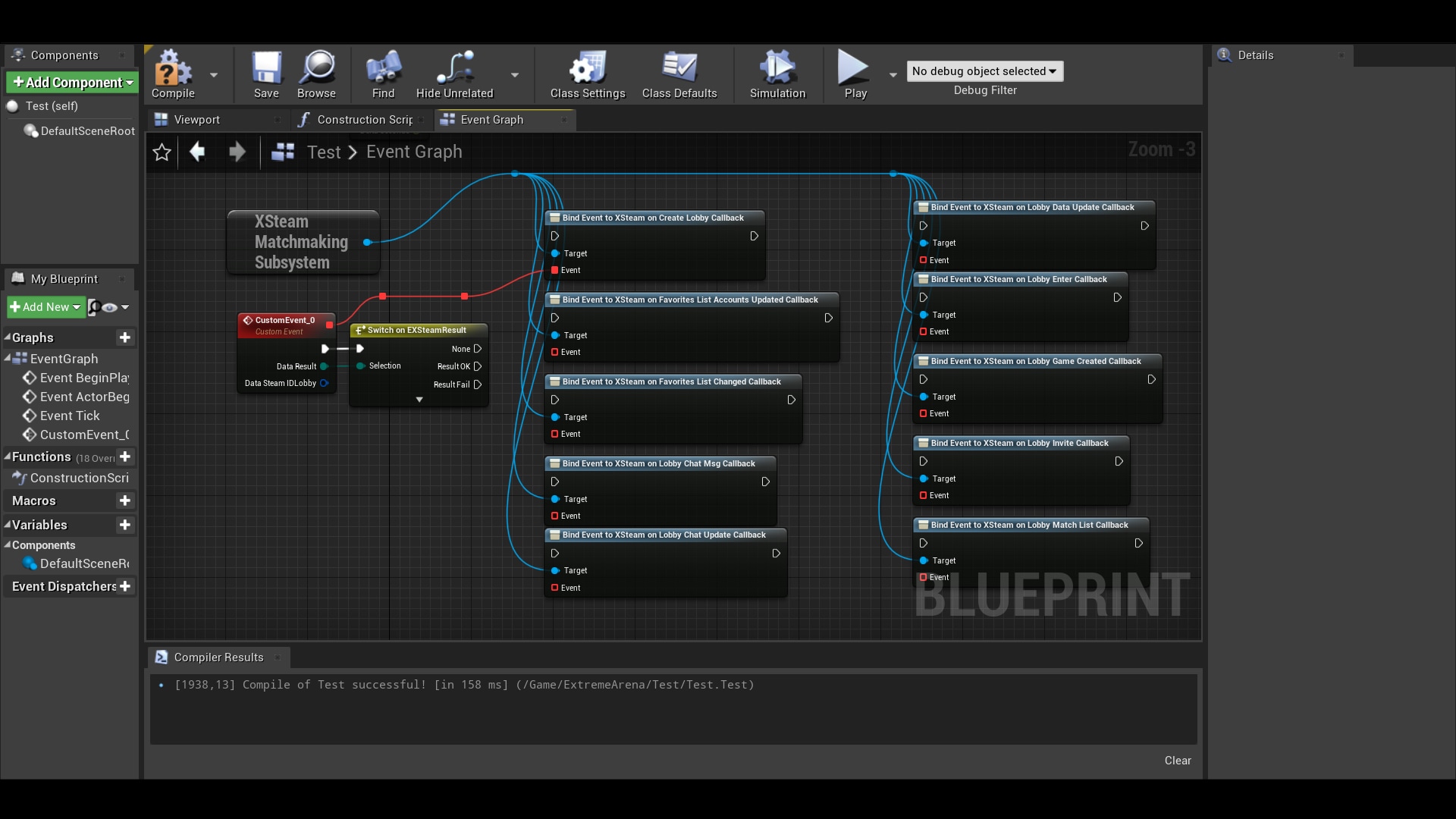Click the Clear compiler results button
The height and width of the screenshot is (819, 1456).
pyautogui.click(x=1178, y=759)
